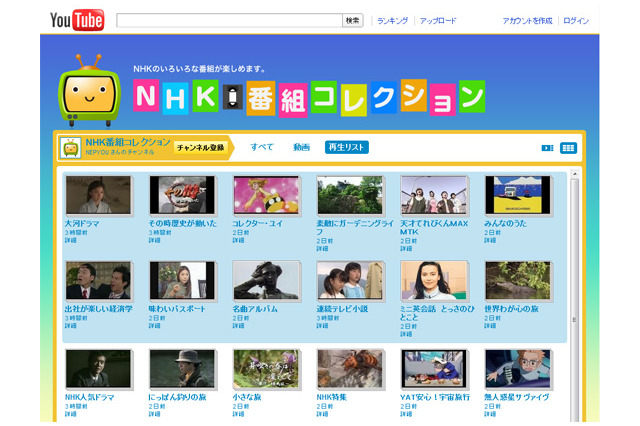Click the チャンネル登録 subscribe button
640x426 pixels.
[200, 147]
